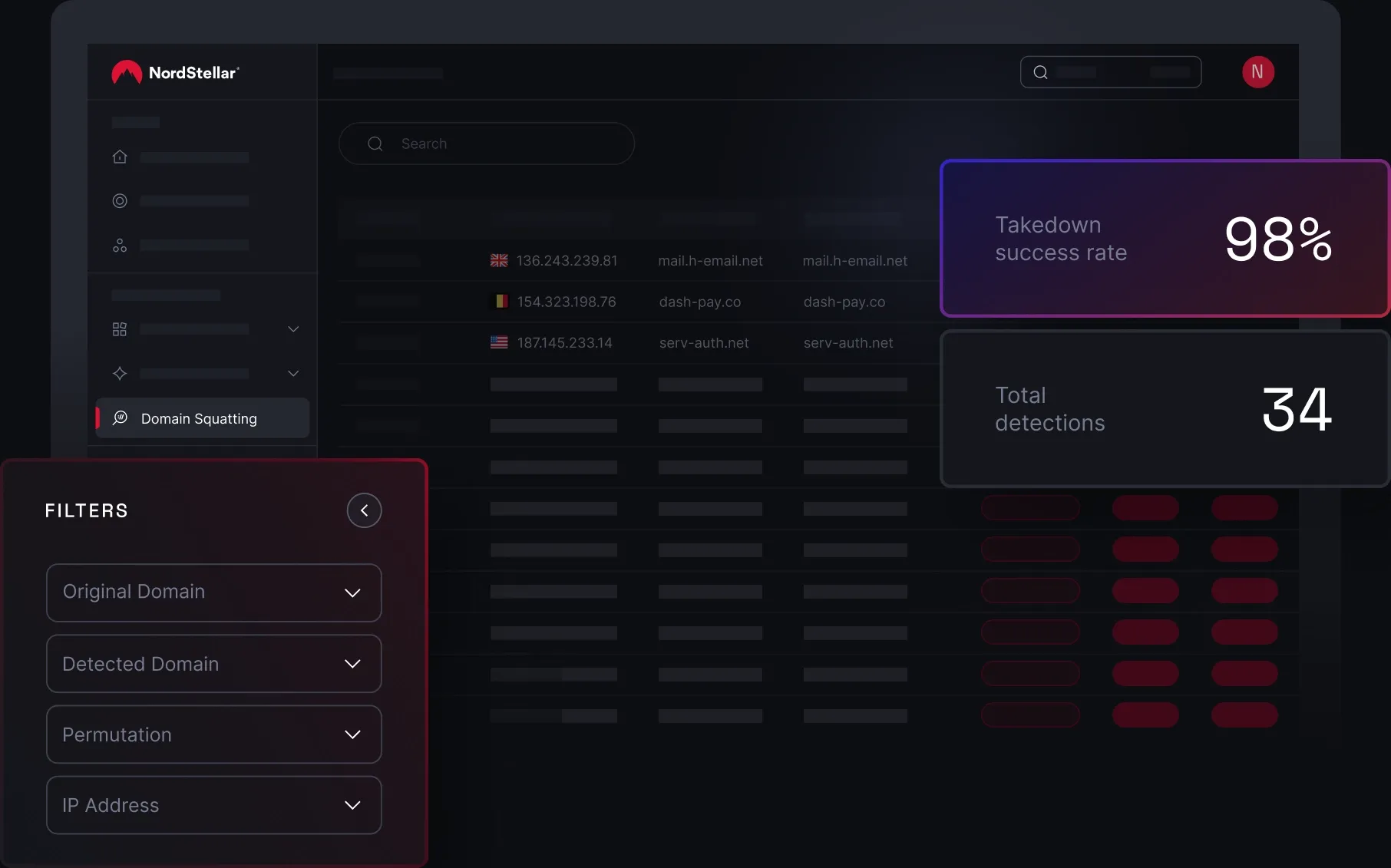Click the magnifier icon in top search
The width and height of the screenshot is (1391, 868).
[1040, 72]
